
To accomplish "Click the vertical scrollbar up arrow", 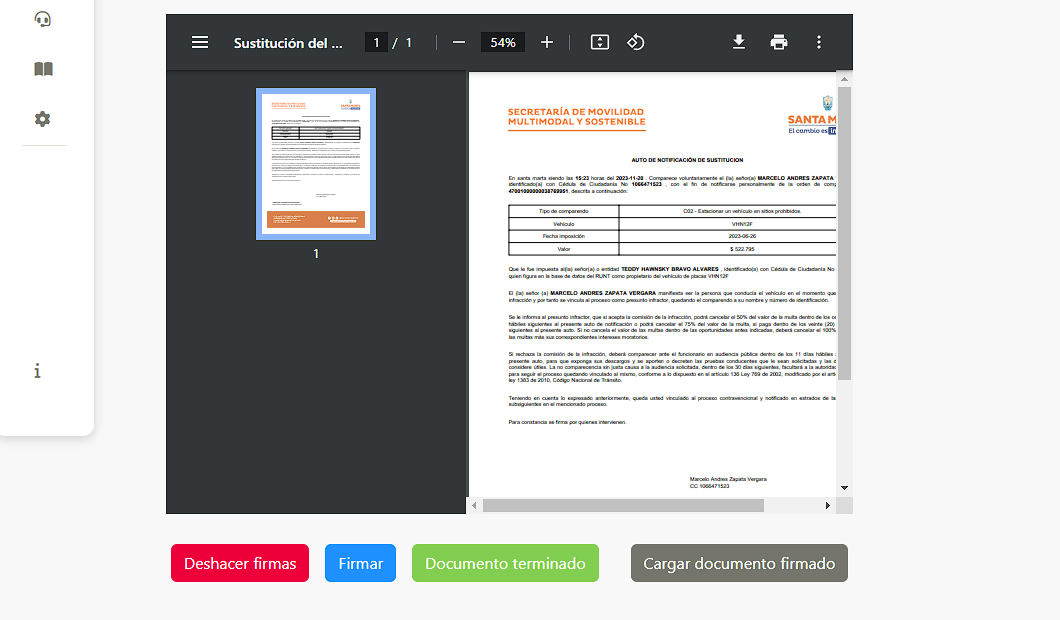I will coord(844,79).
